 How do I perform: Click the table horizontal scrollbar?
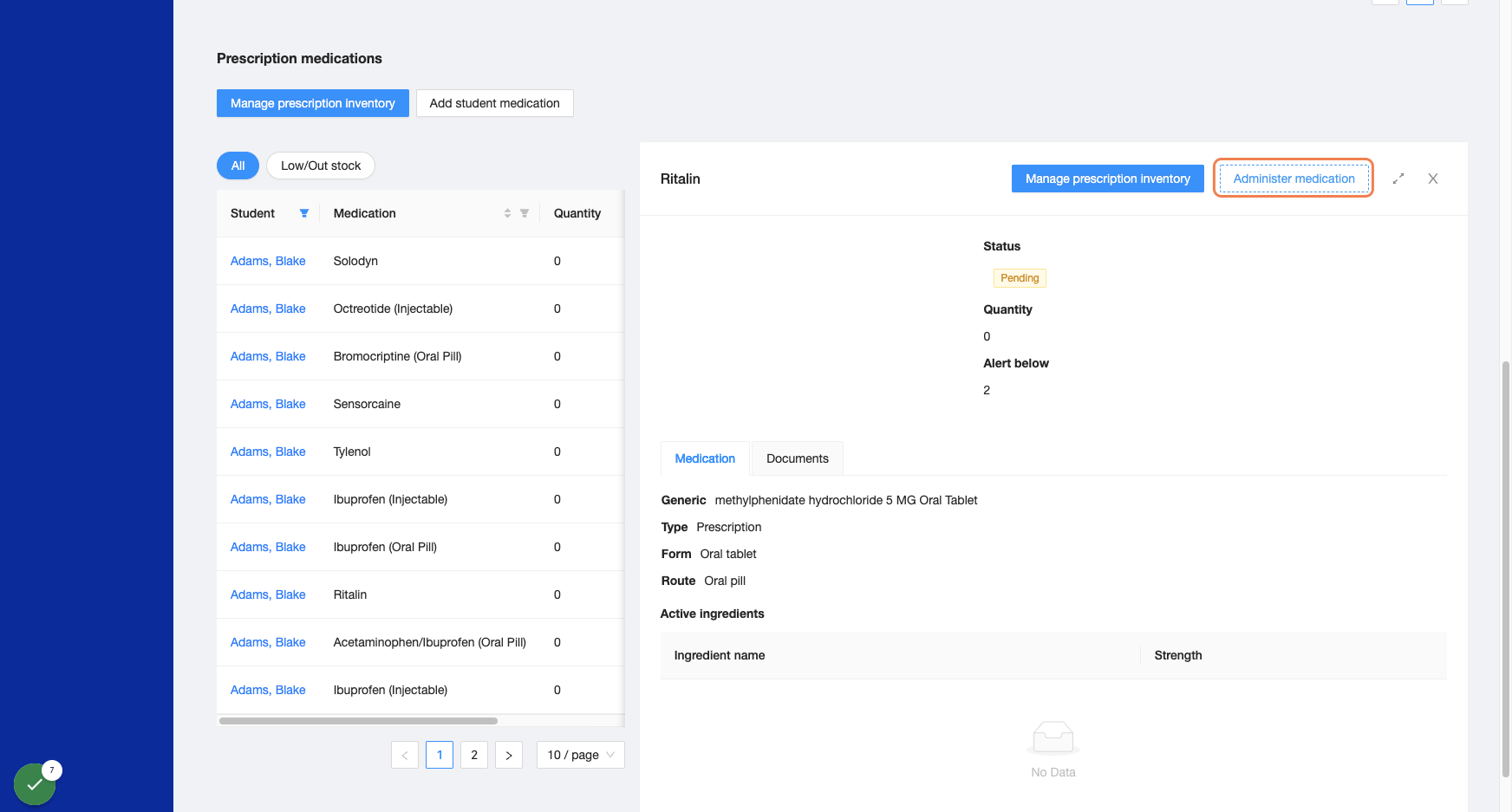(x=358, y=721)
